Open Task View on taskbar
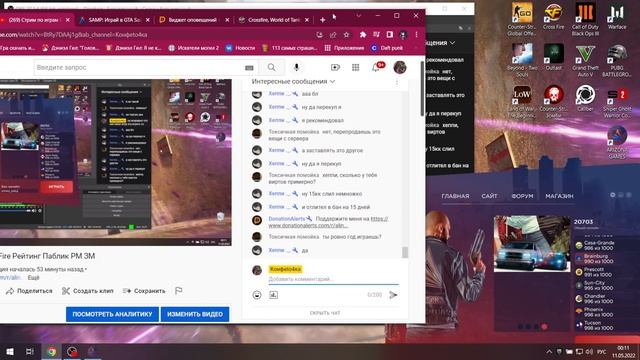 point(29,351)
